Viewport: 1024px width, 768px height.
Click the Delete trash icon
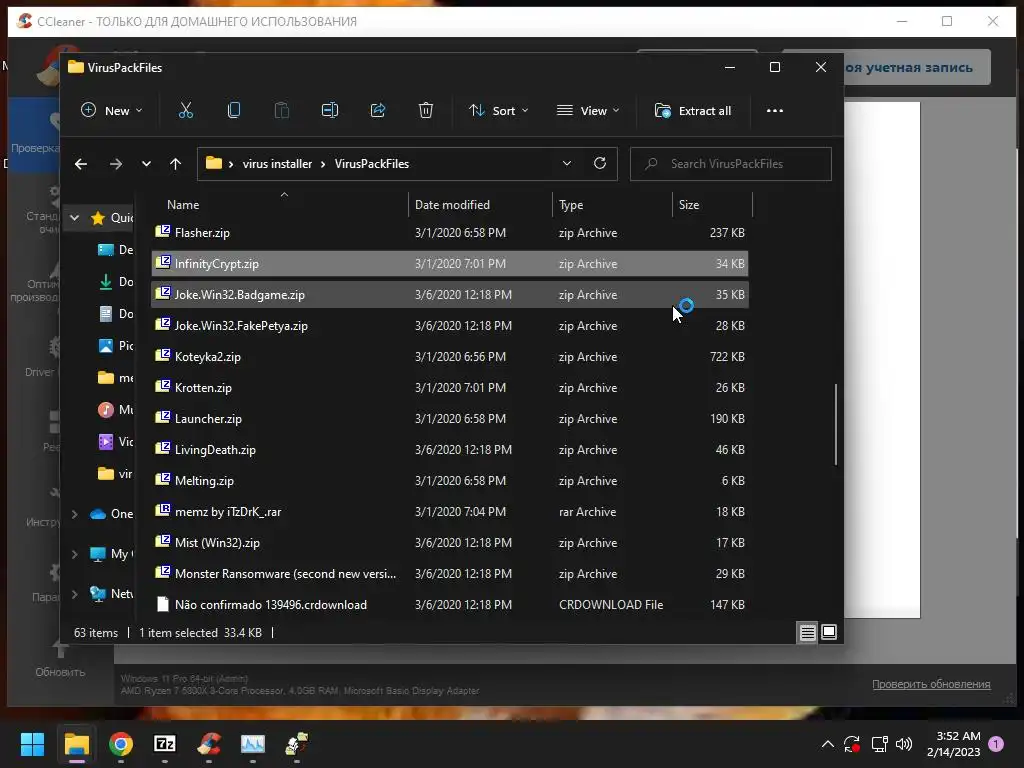pos(426,110)
